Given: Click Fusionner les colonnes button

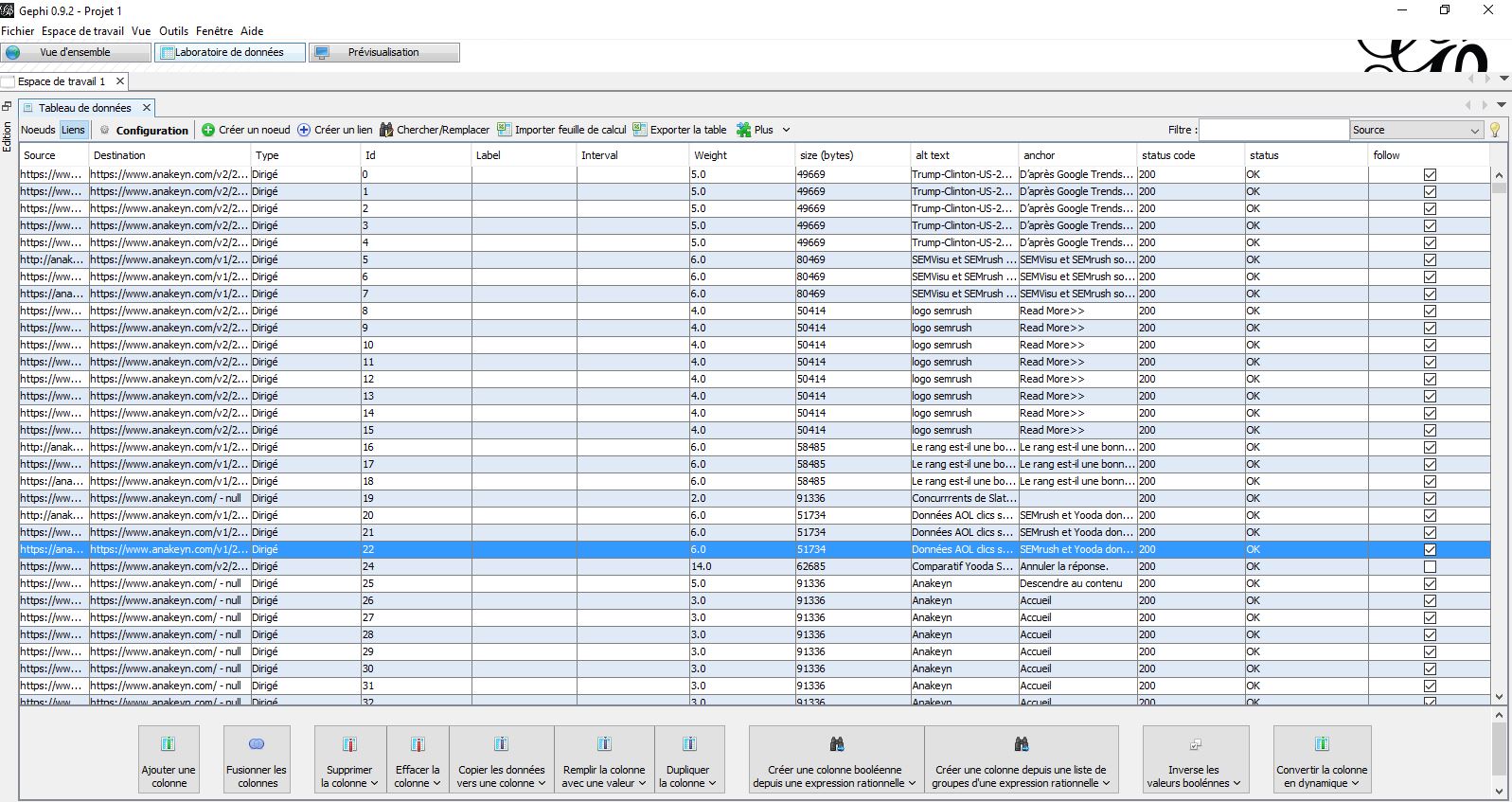Looking at the screenshot, I should [x=257, y=759].
